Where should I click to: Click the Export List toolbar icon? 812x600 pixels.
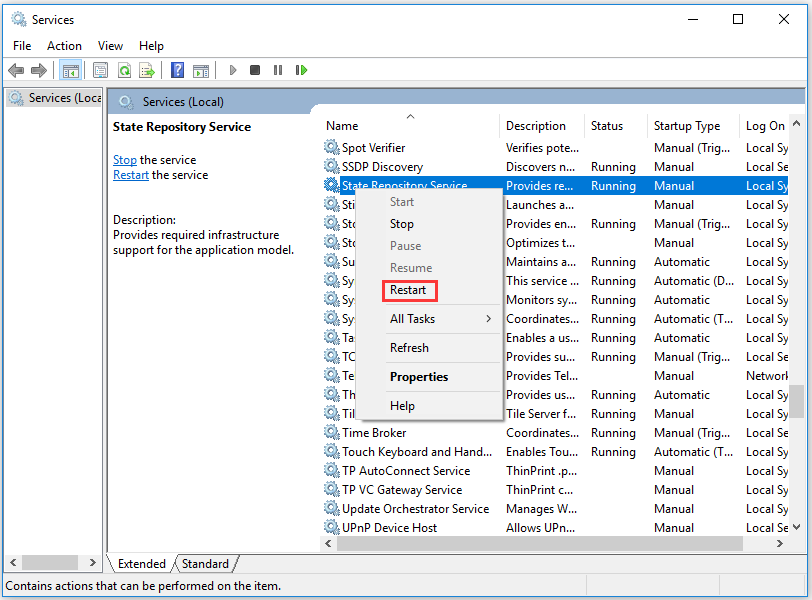coord(147,70)
